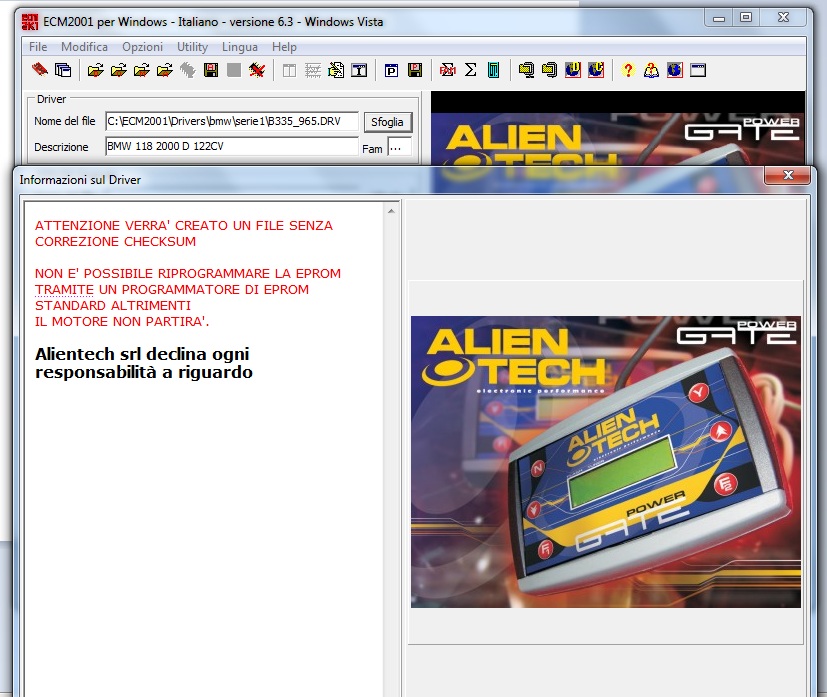Click the Descrizione text field
This screenshot has width=827, height=697.
[x=232, y=146]
